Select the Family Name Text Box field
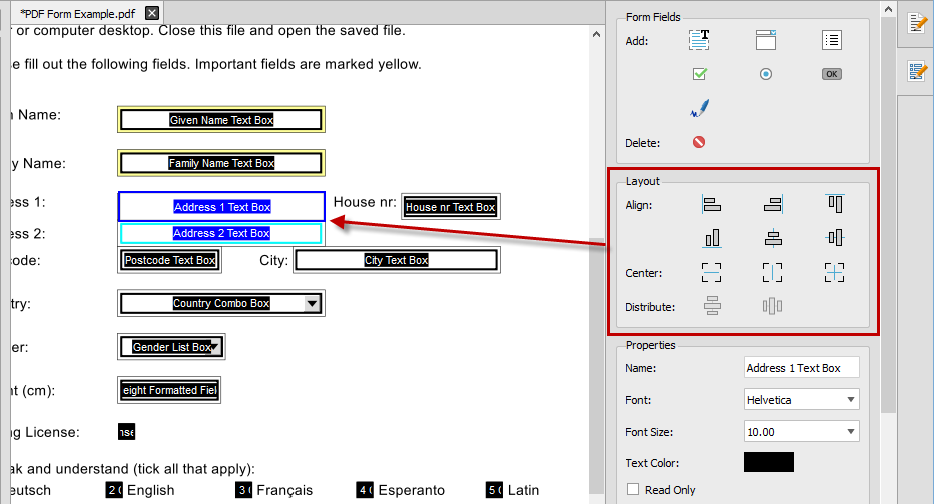The image size is (934, 504). pos(221,163)
